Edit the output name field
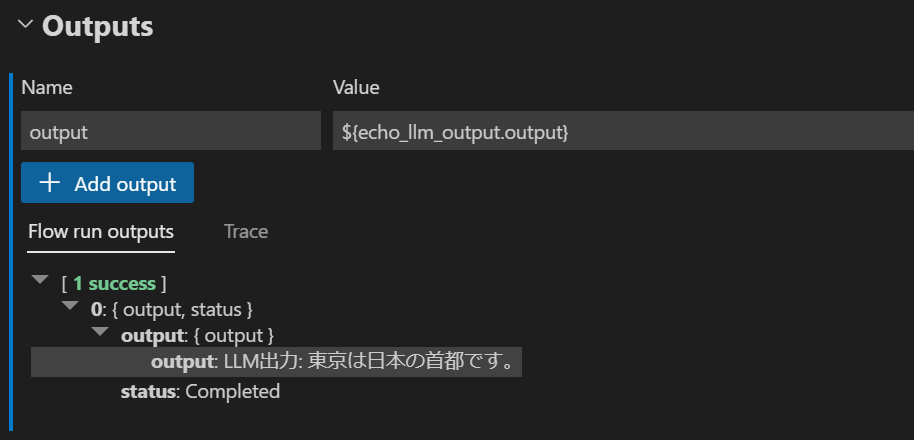This screenshot has width=914, height=440. 171,131
